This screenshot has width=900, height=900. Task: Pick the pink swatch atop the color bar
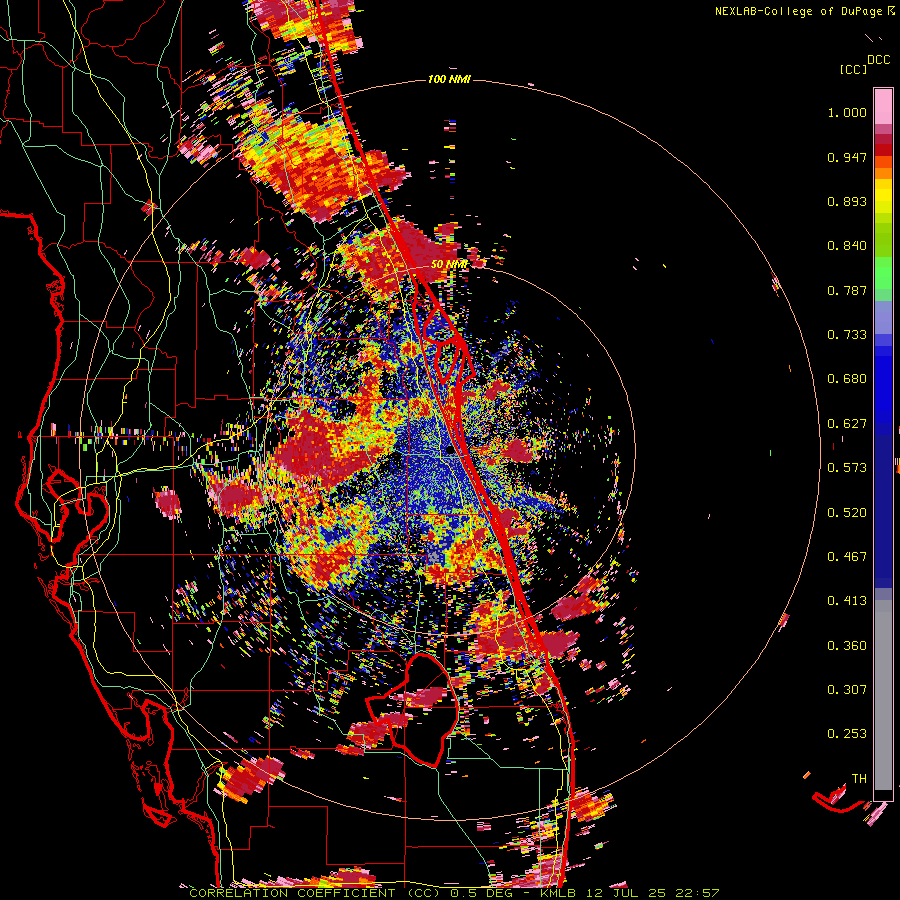pyautogui.click(x=883, y=106)
